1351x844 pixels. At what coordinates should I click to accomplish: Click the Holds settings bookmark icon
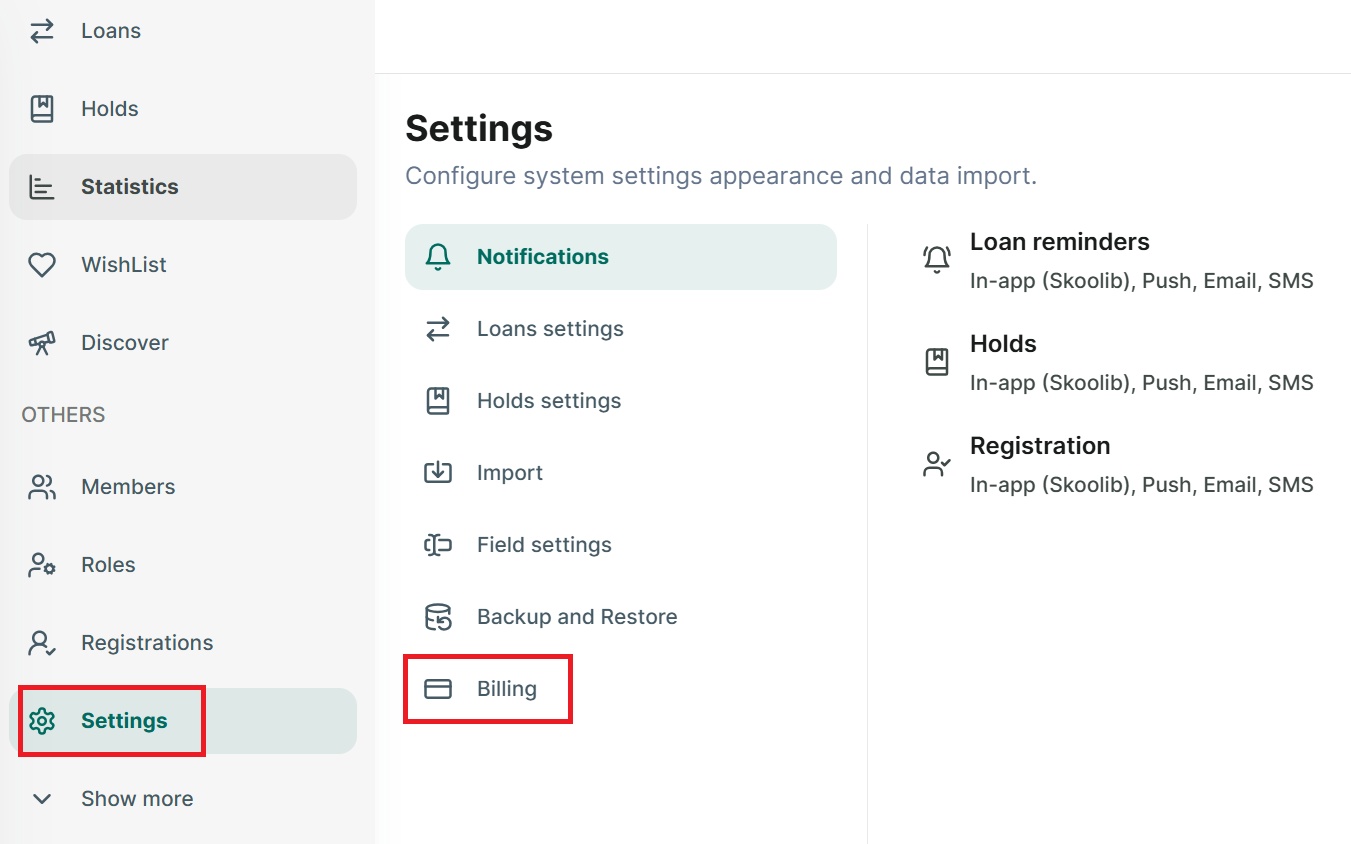[x=438, y=401]
